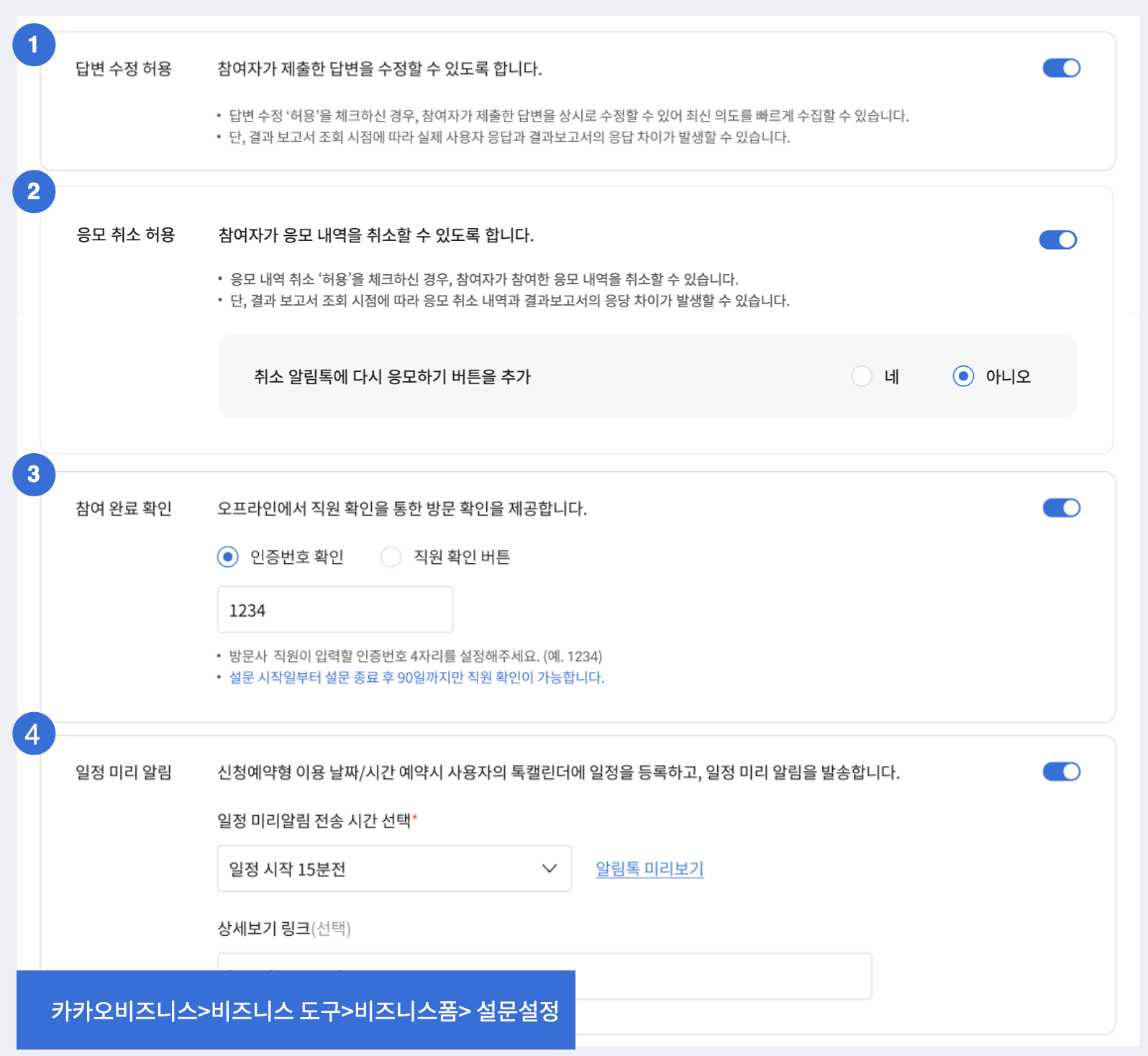Select 네 for re-apply button option

(862, 376)
